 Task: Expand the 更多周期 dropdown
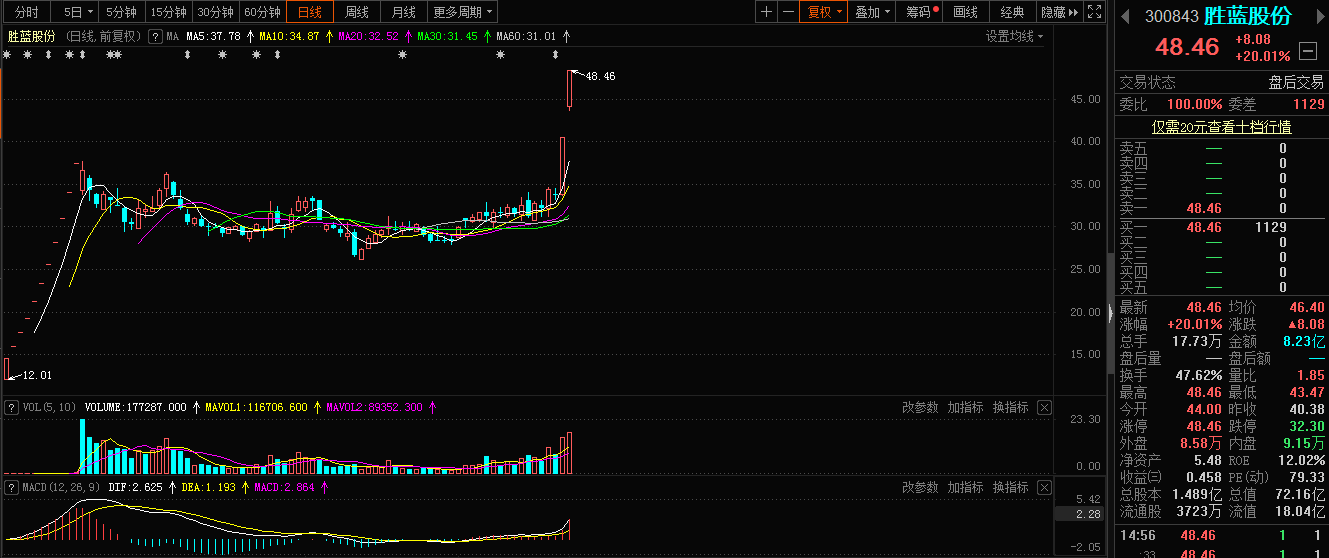point(464,12)
